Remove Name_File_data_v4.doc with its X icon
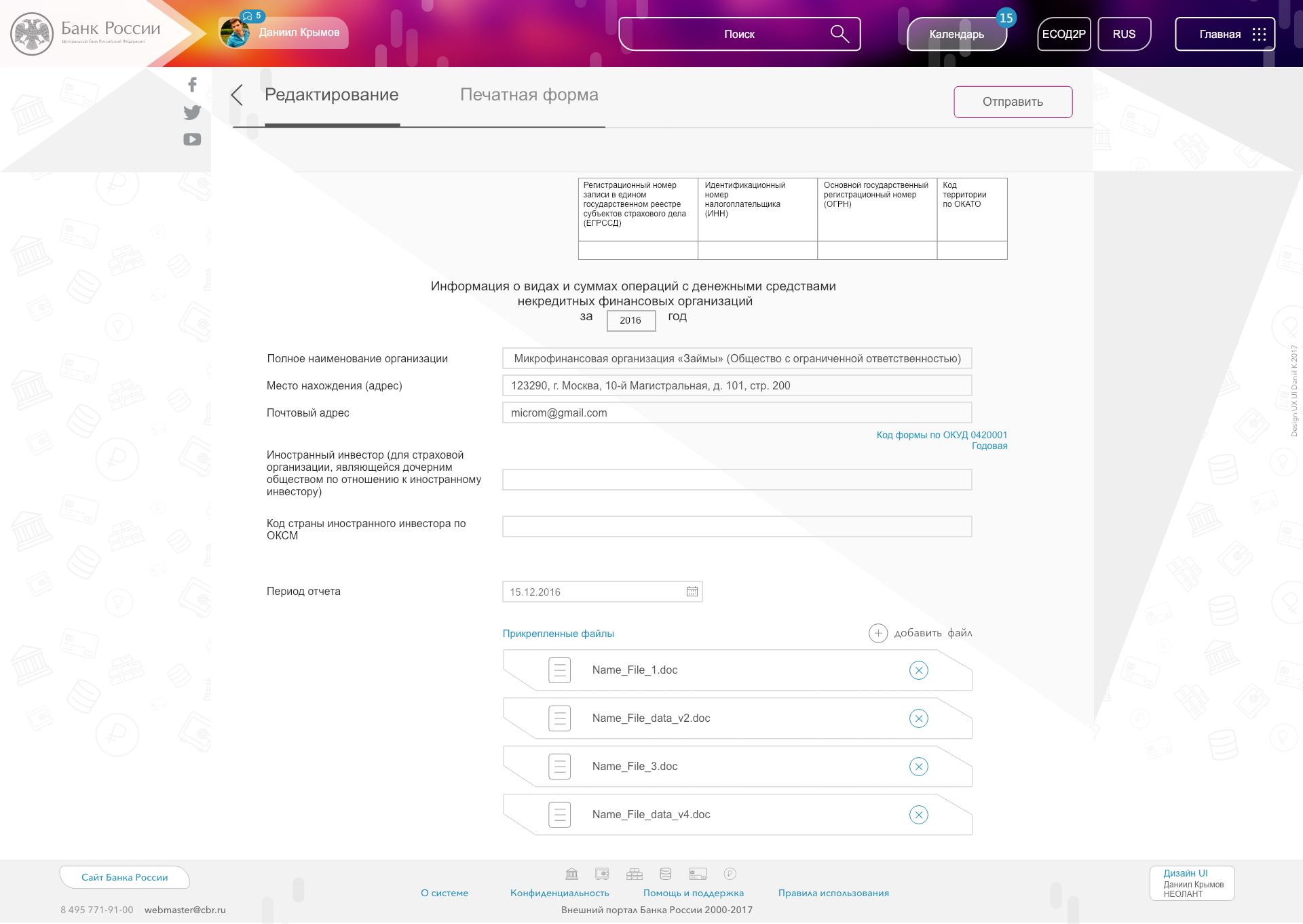This screenshot has height=924, width=1303. (919, 815)
